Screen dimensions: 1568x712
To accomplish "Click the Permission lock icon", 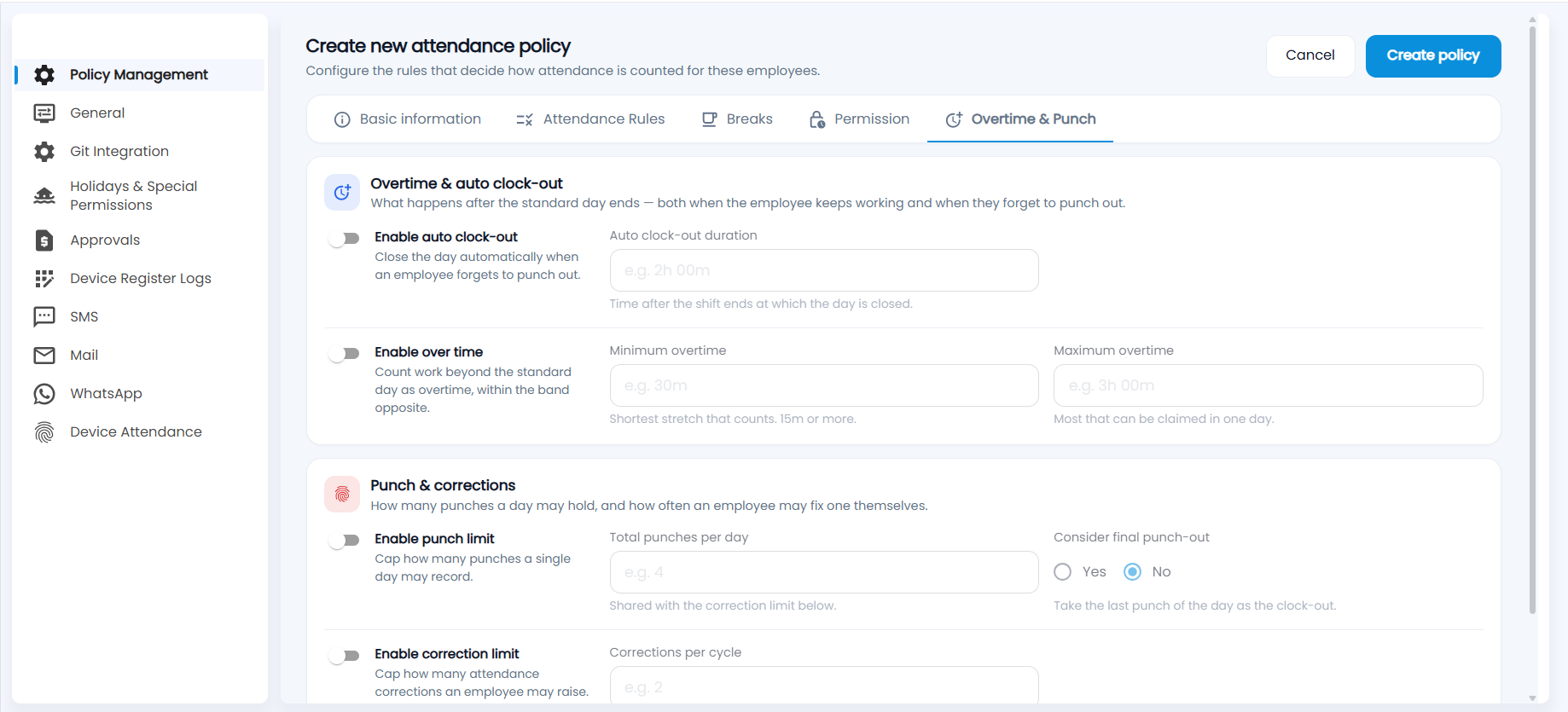I will tap(817, 119).
